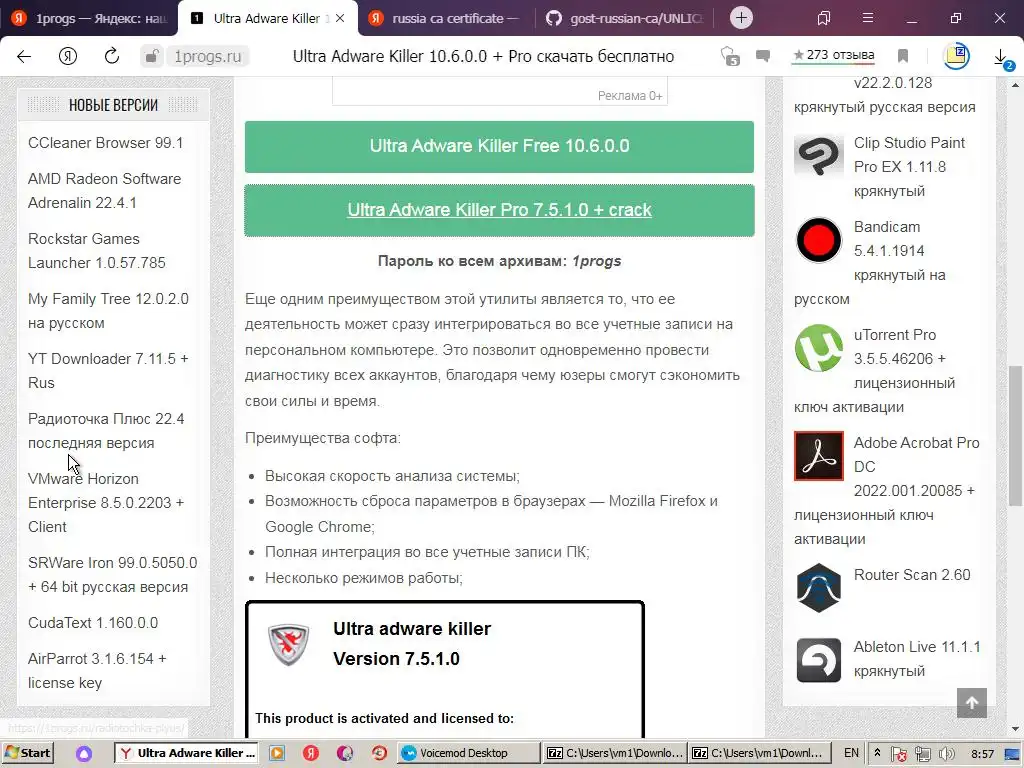Click the scrollbar down arrow
The image size is (1024, 768).
click(x=1016, y=729)
